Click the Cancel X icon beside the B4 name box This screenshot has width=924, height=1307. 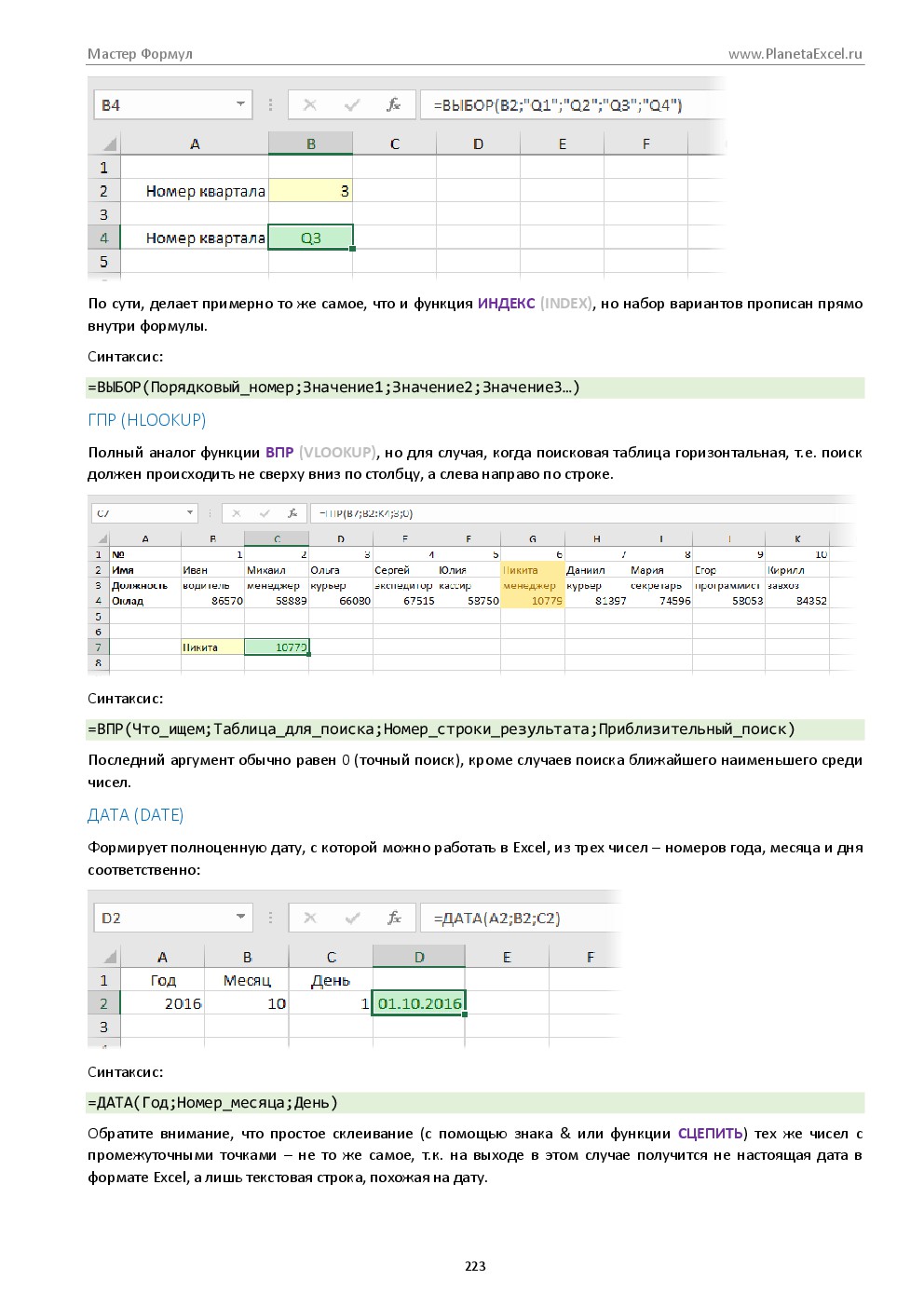click(x=310, y=105)
